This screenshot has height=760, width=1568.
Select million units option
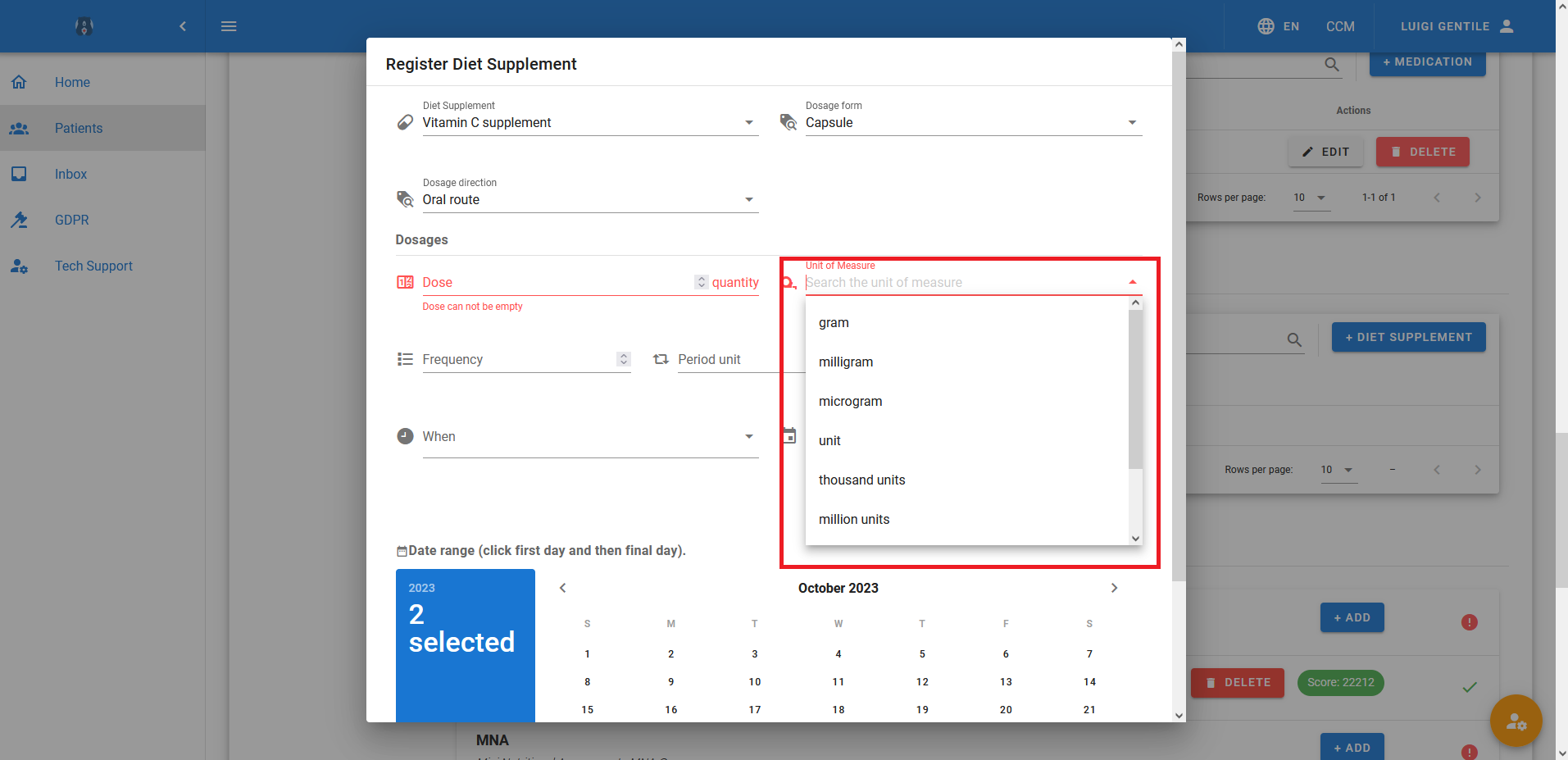(x=967, y=520)
